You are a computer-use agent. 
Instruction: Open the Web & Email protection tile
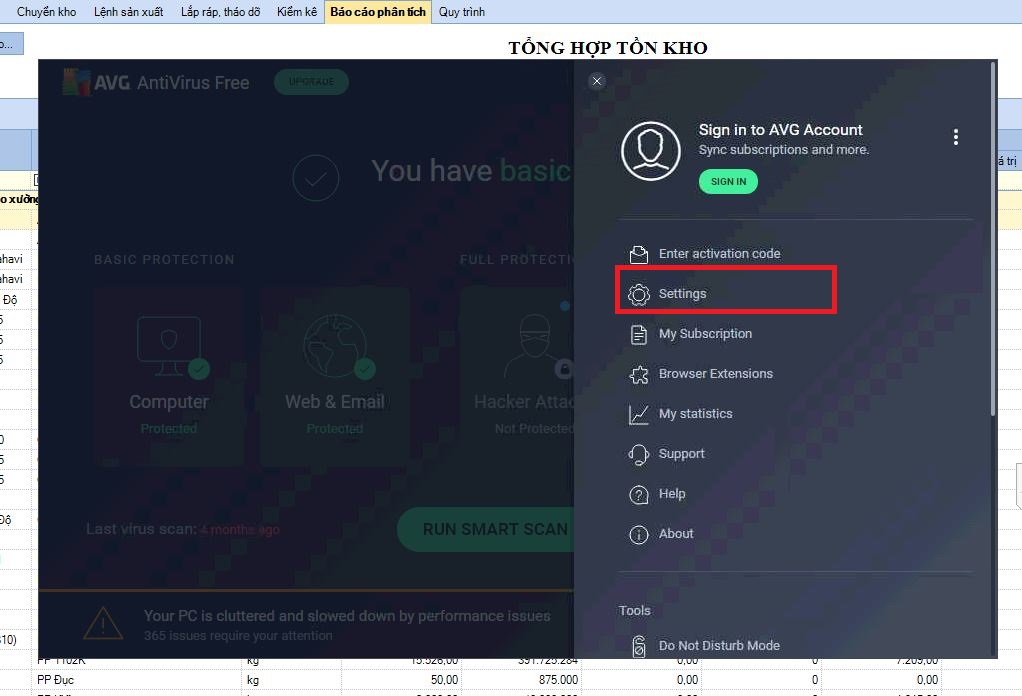tap(335, 377)
